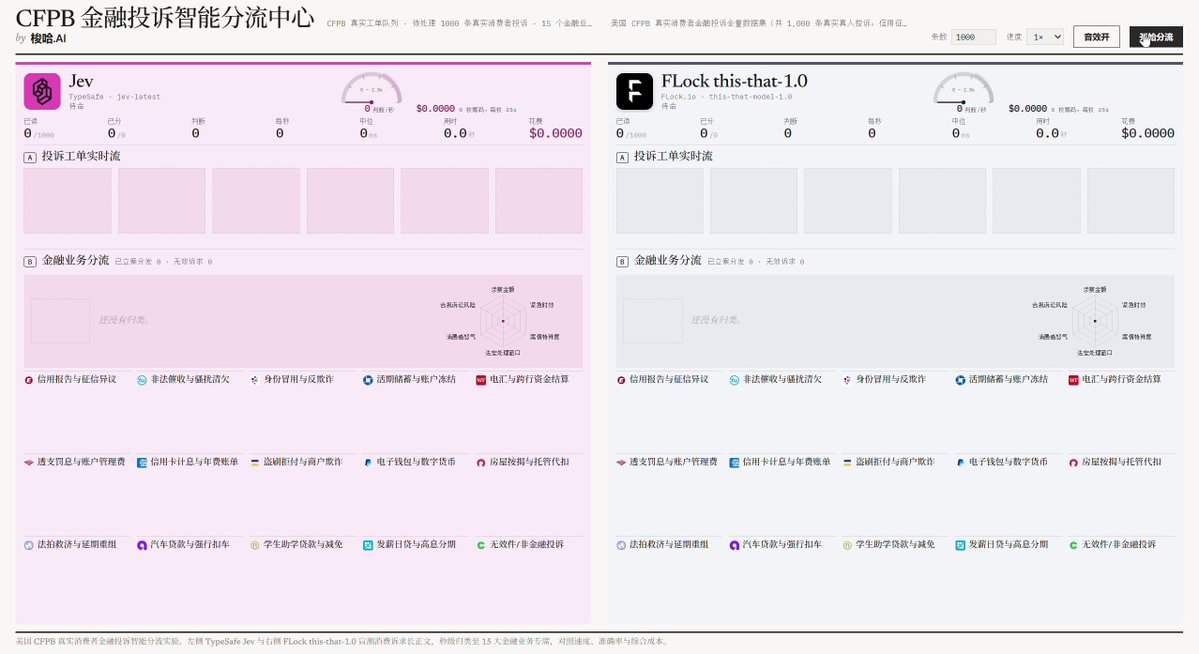Image resolution: width=1199 pixels, height=654 pixels.
Task: Click the 梭哈.AI byline text
Action: pos(48,38)
